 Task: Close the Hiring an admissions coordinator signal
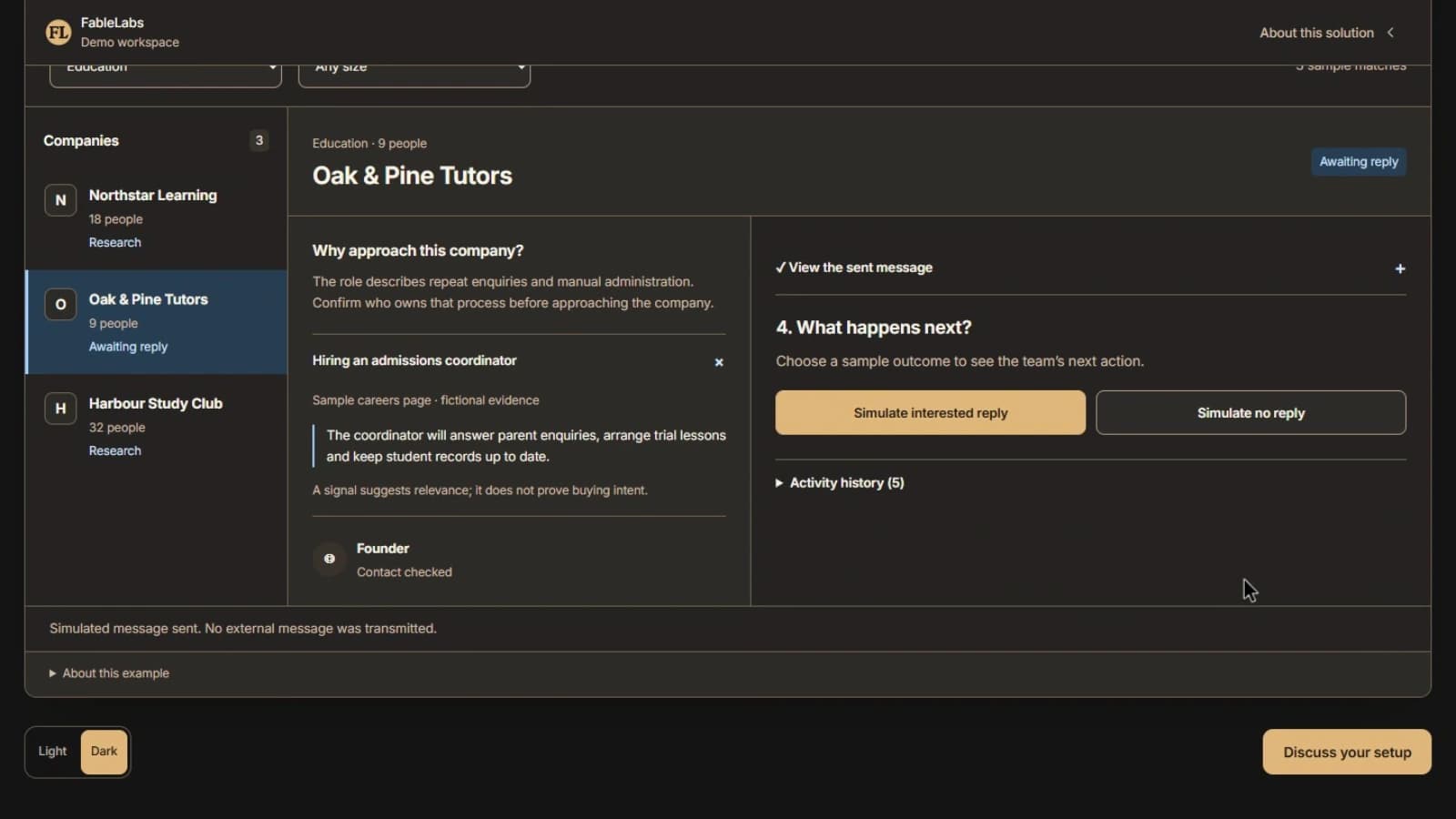click(719, 362)
